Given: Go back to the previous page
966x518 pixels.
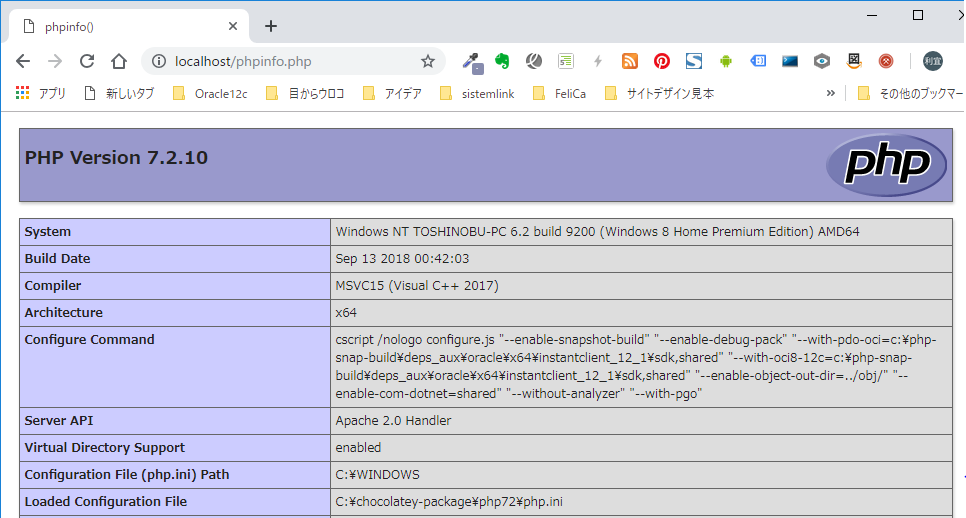Looking at the screenshot, I should point(23,61).
